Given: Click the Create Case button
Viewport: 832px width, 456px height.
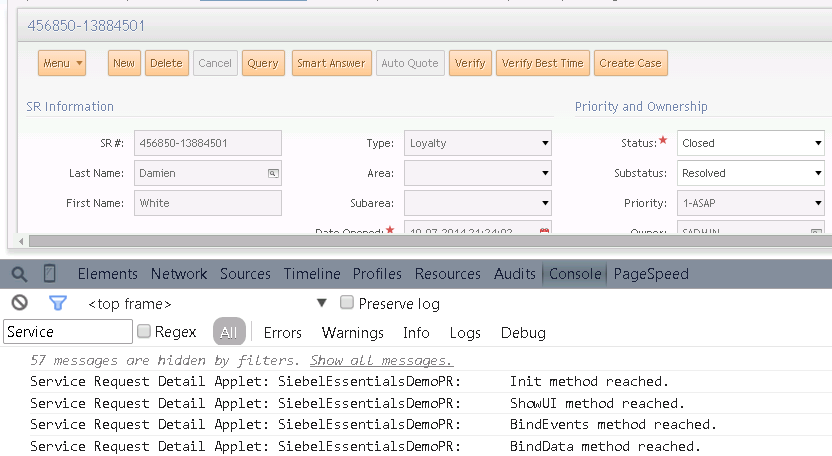Looking at the screenshot, I should click(x=631, y=63).
